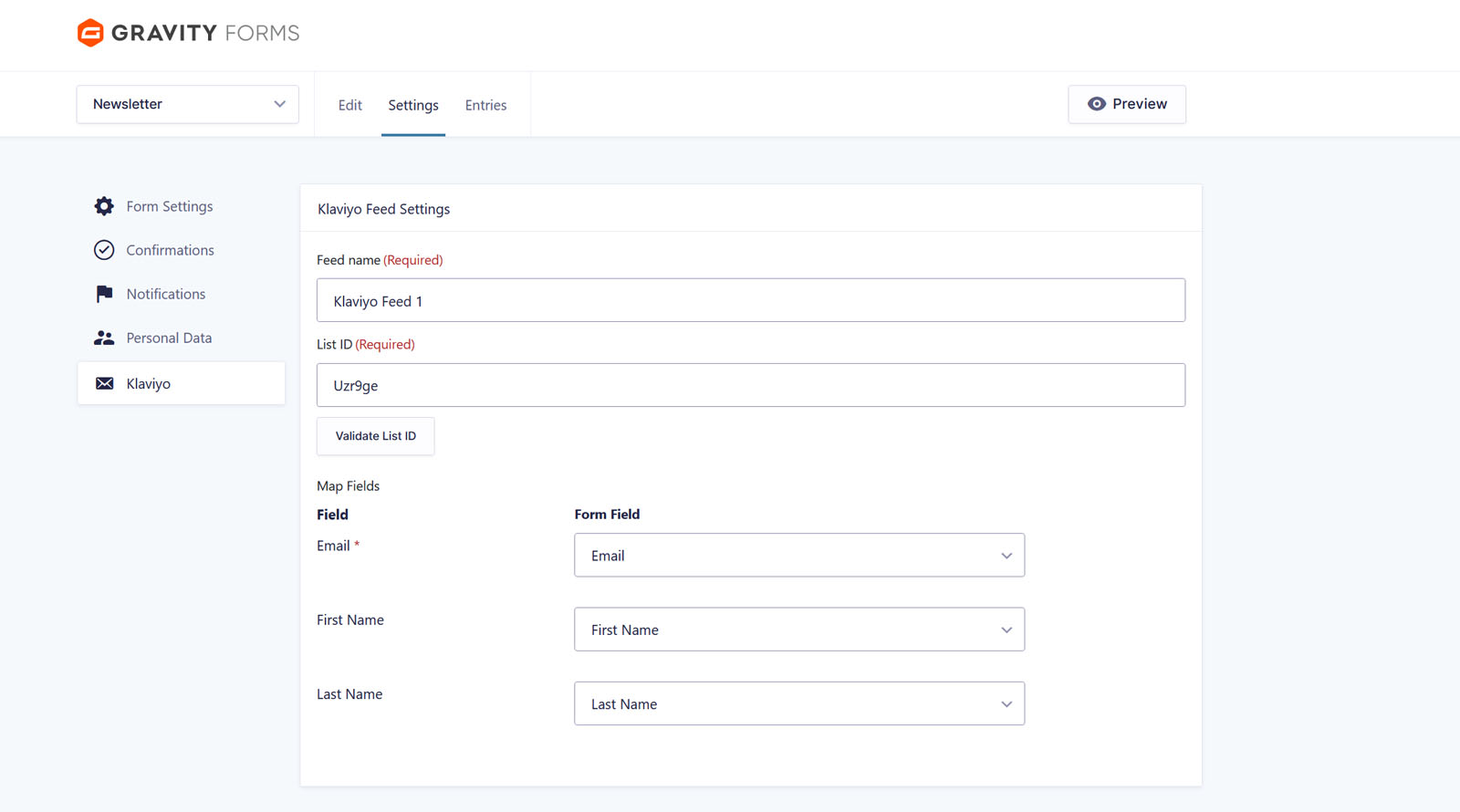Click the Gravity Forms logo icon
The width and height of the screenshot is (1460, 812).
pyautogui.click(x=90, y=33)
